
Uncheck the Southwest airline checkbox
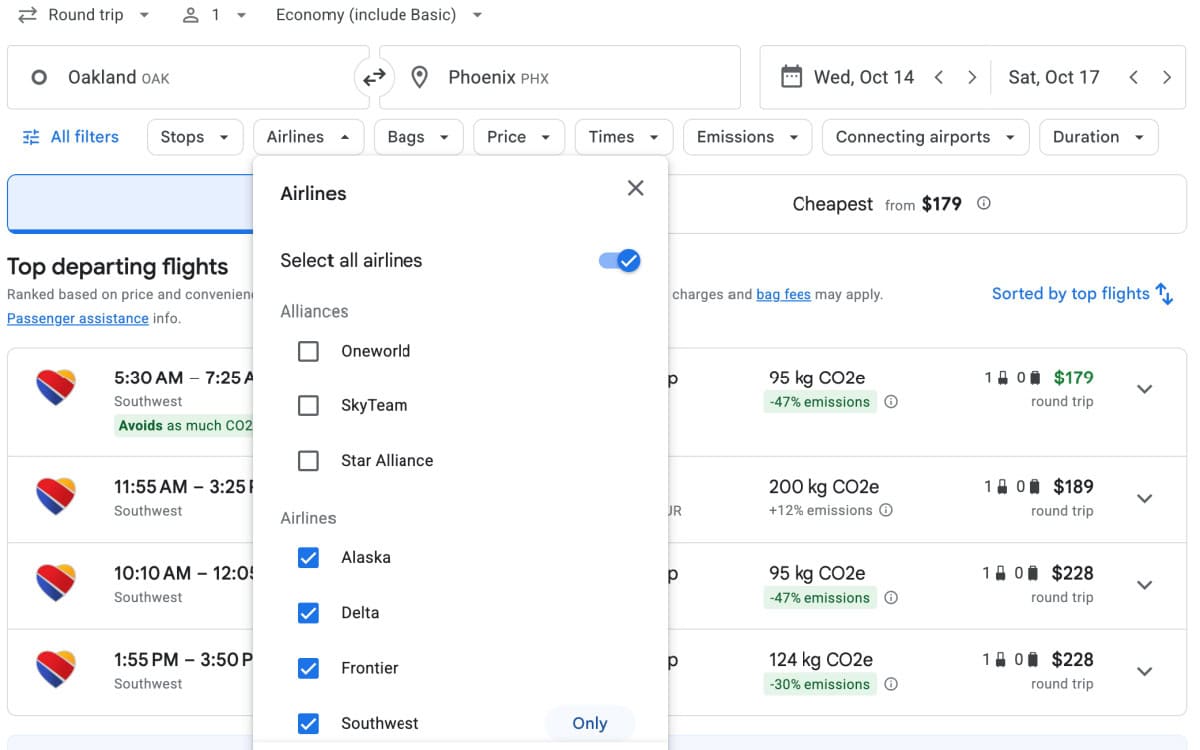[x=309, y=723]
